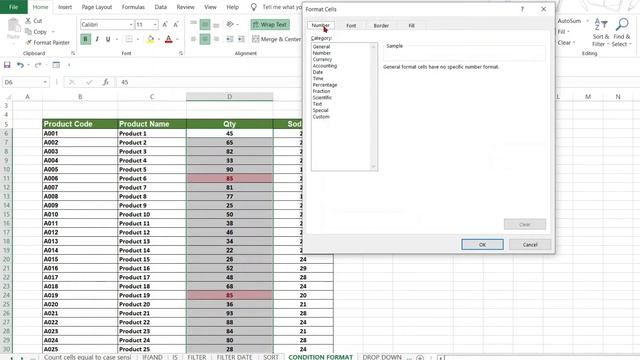Open the View ribbon tab
640x360 pixels.
(210, 7)
